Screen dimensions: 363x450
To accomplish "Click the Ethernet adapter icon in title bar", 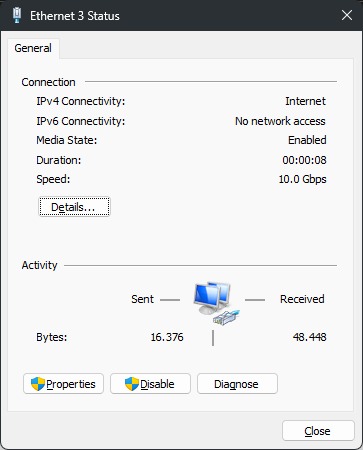I will click(x=17, y=16).
